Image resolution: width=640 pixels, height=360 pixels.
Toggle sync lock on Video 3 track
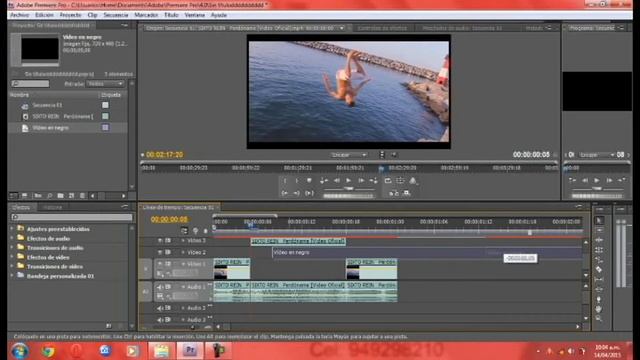(168, 241)
